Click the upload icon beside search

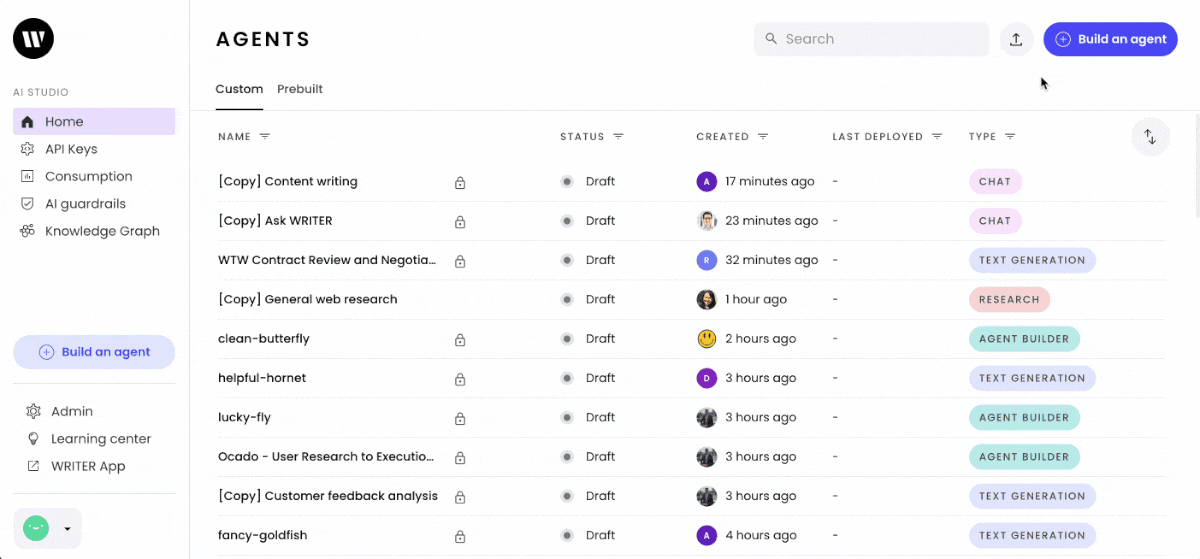pyautogui.click(x=1016, y=39)
